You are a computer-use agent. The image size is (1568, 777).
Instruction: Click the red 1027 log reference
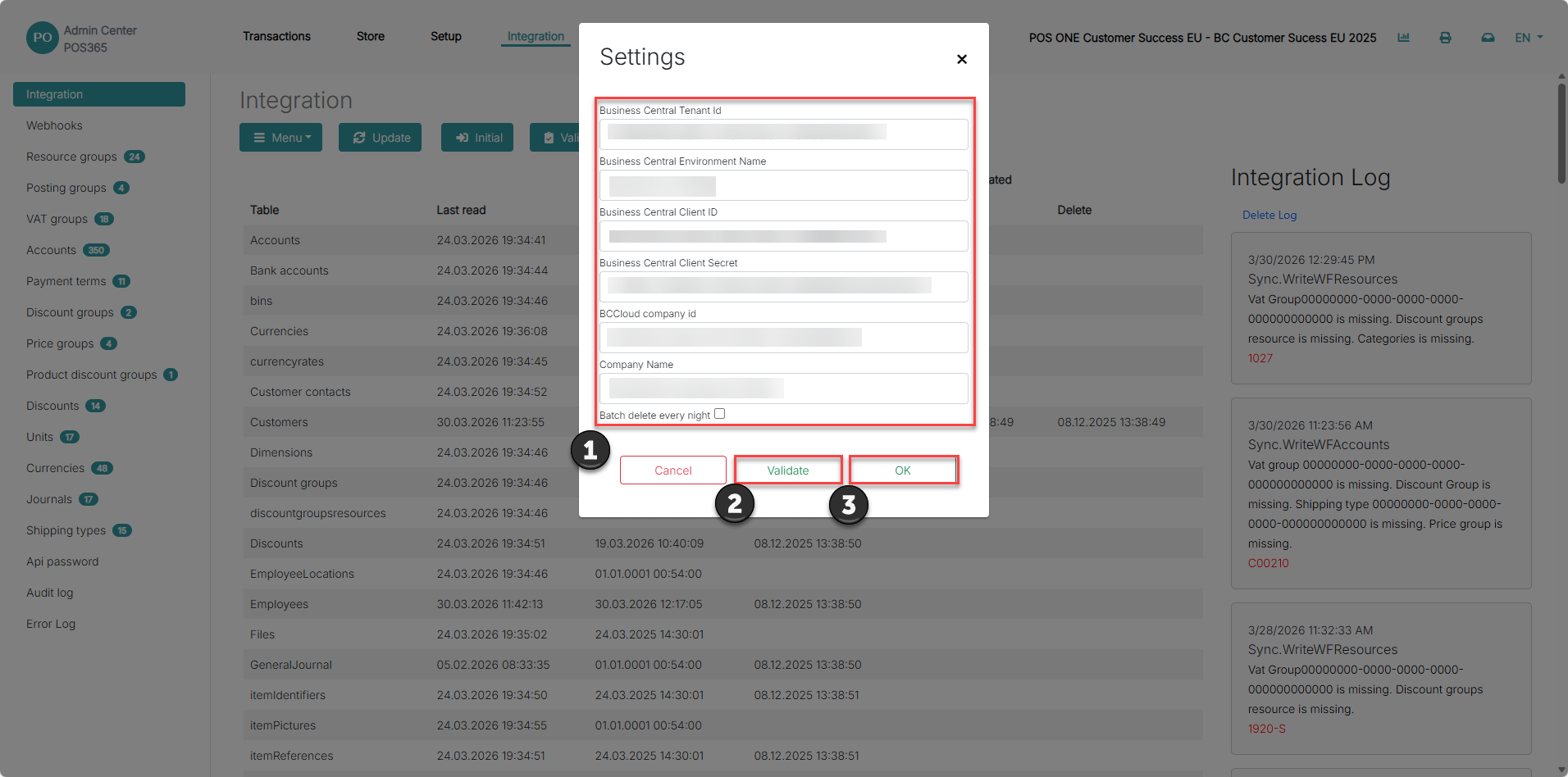(1260, 358)
